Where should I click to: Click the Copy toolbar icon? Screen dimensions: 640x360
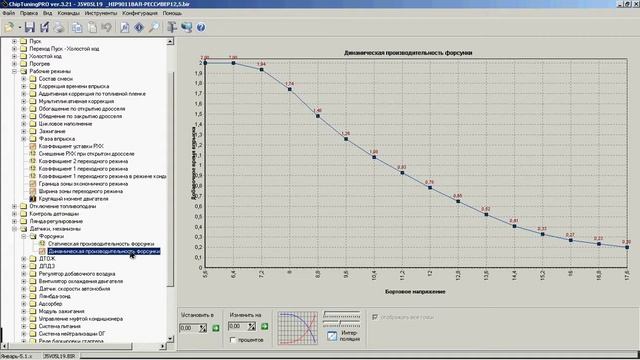[x=77, y=27]
